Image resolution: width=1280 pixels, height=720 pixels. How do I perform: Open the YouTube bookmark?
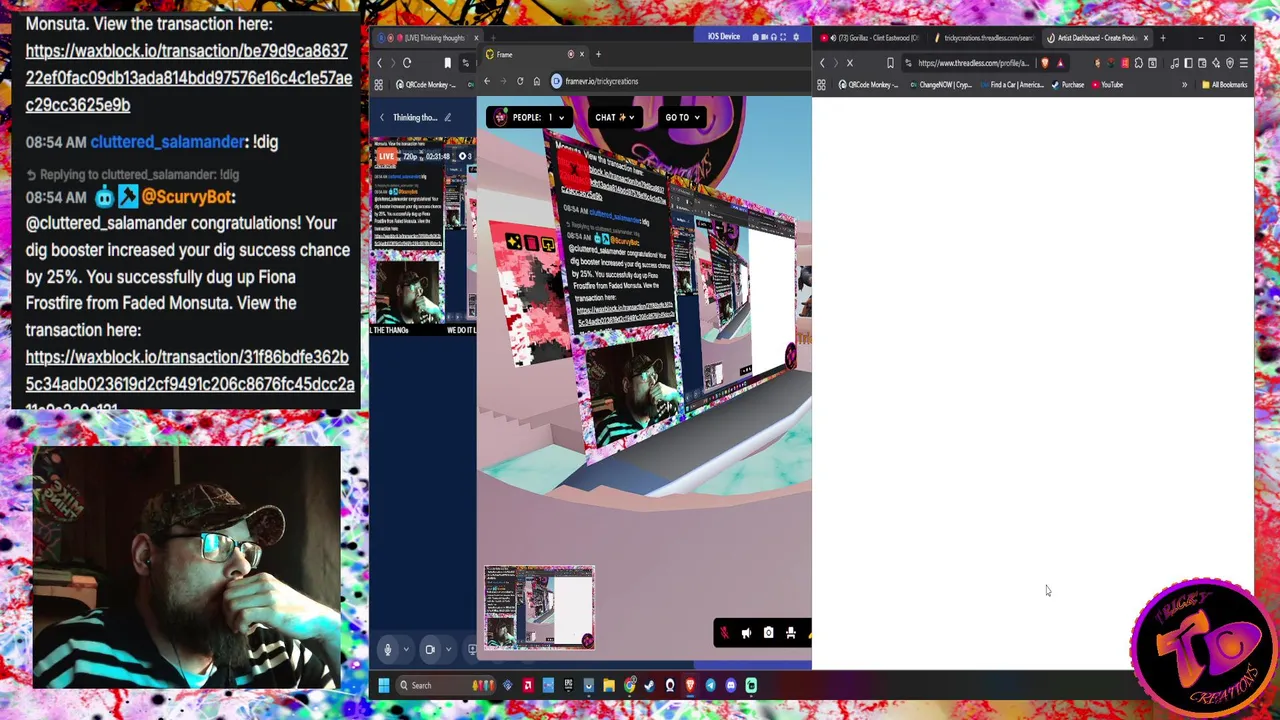coord(1107,85)
